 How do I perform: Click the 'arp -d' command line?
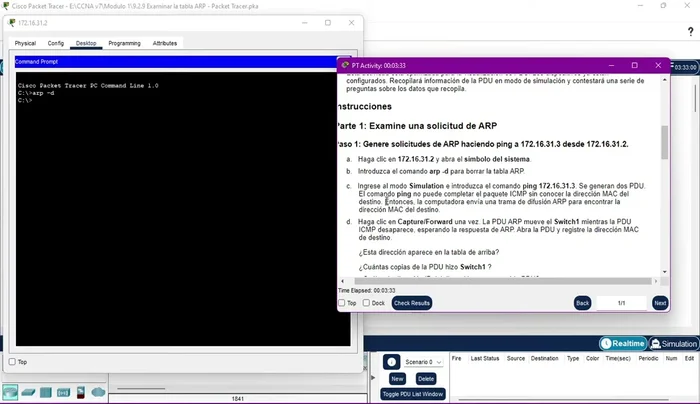(36, 93)
